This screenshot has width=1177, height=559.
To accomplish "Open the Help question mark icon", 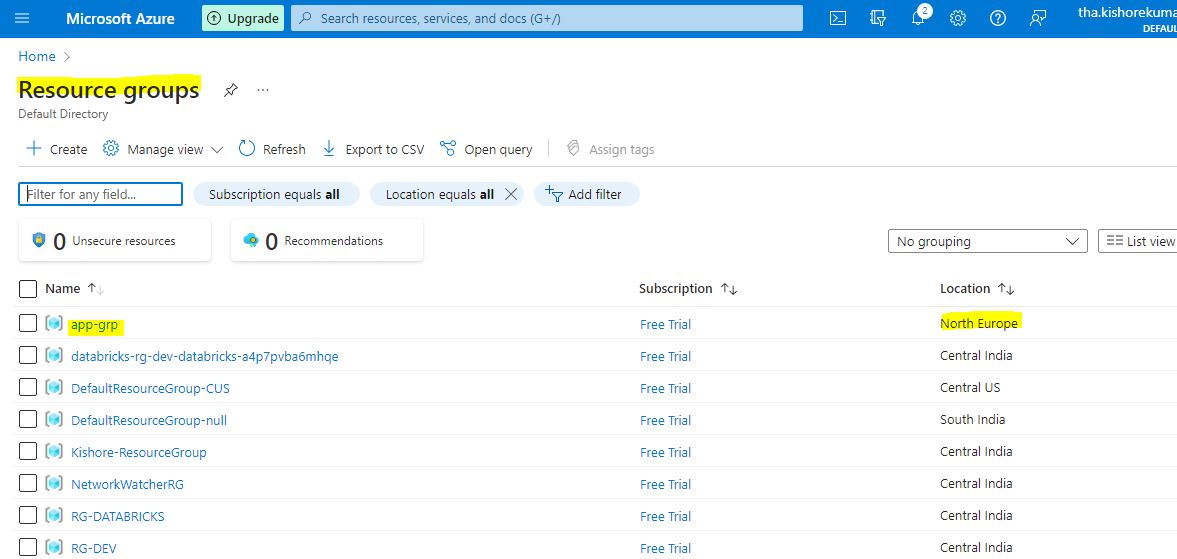I will 997,18.
